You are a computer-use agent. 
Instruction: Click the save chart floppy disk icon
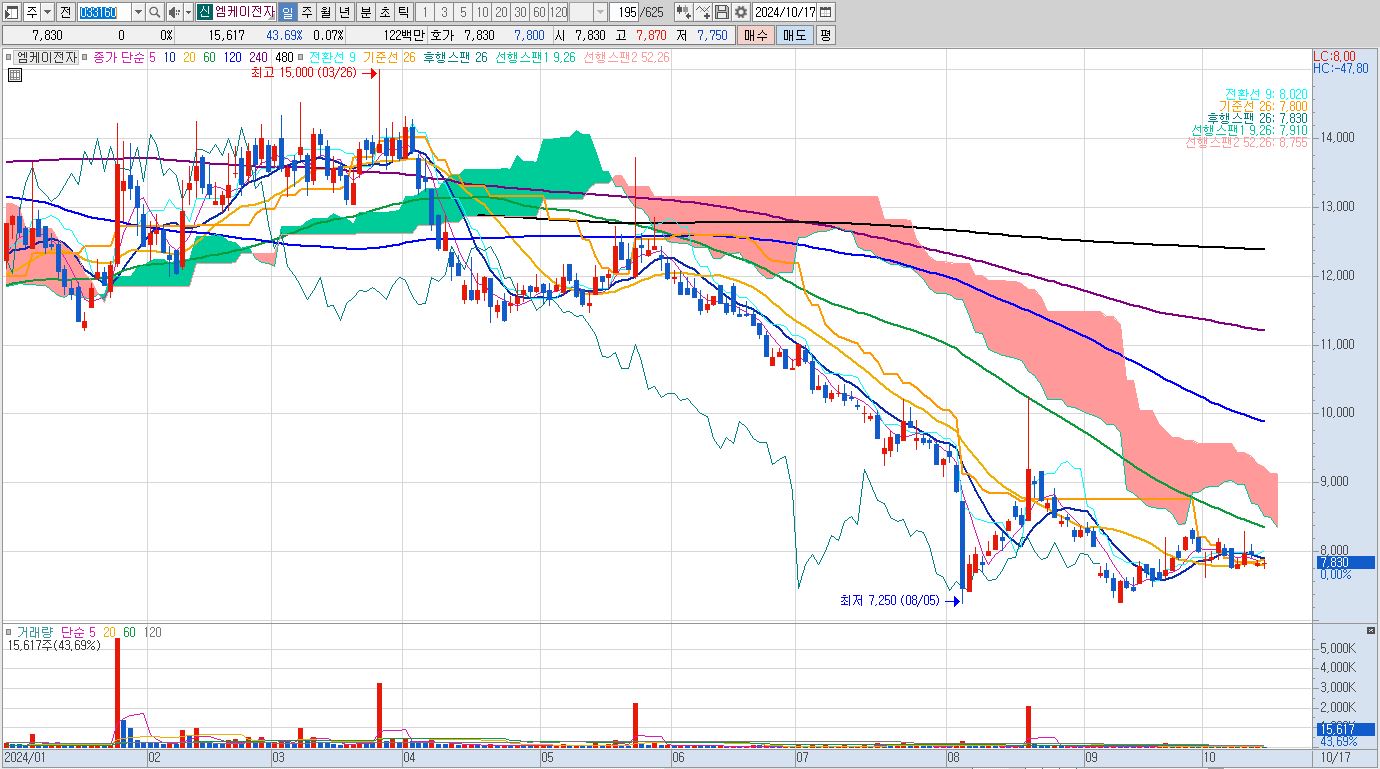point(722,12)
